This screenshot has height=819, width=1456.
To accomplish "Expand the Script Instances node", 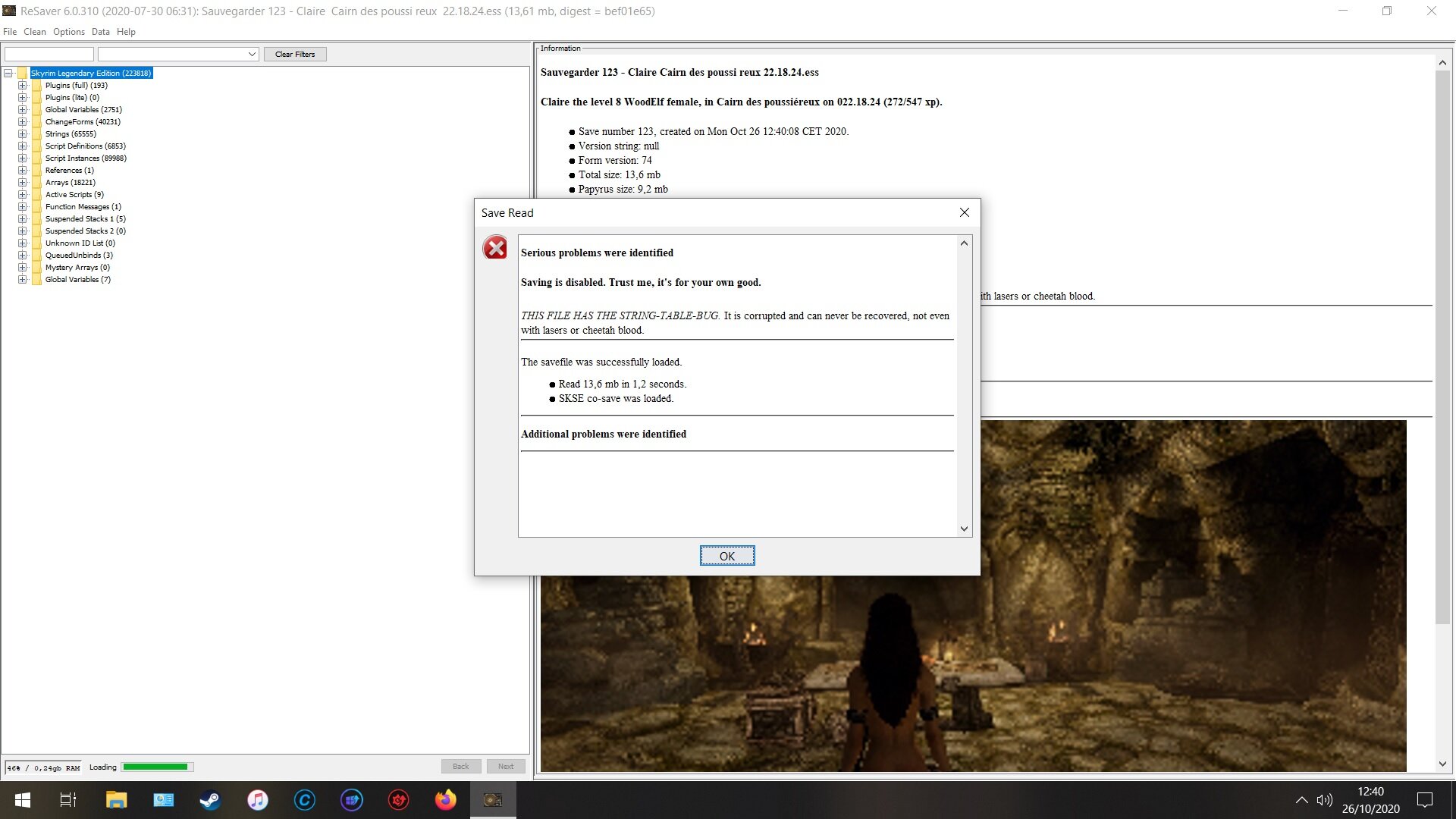I will [23, 158].
